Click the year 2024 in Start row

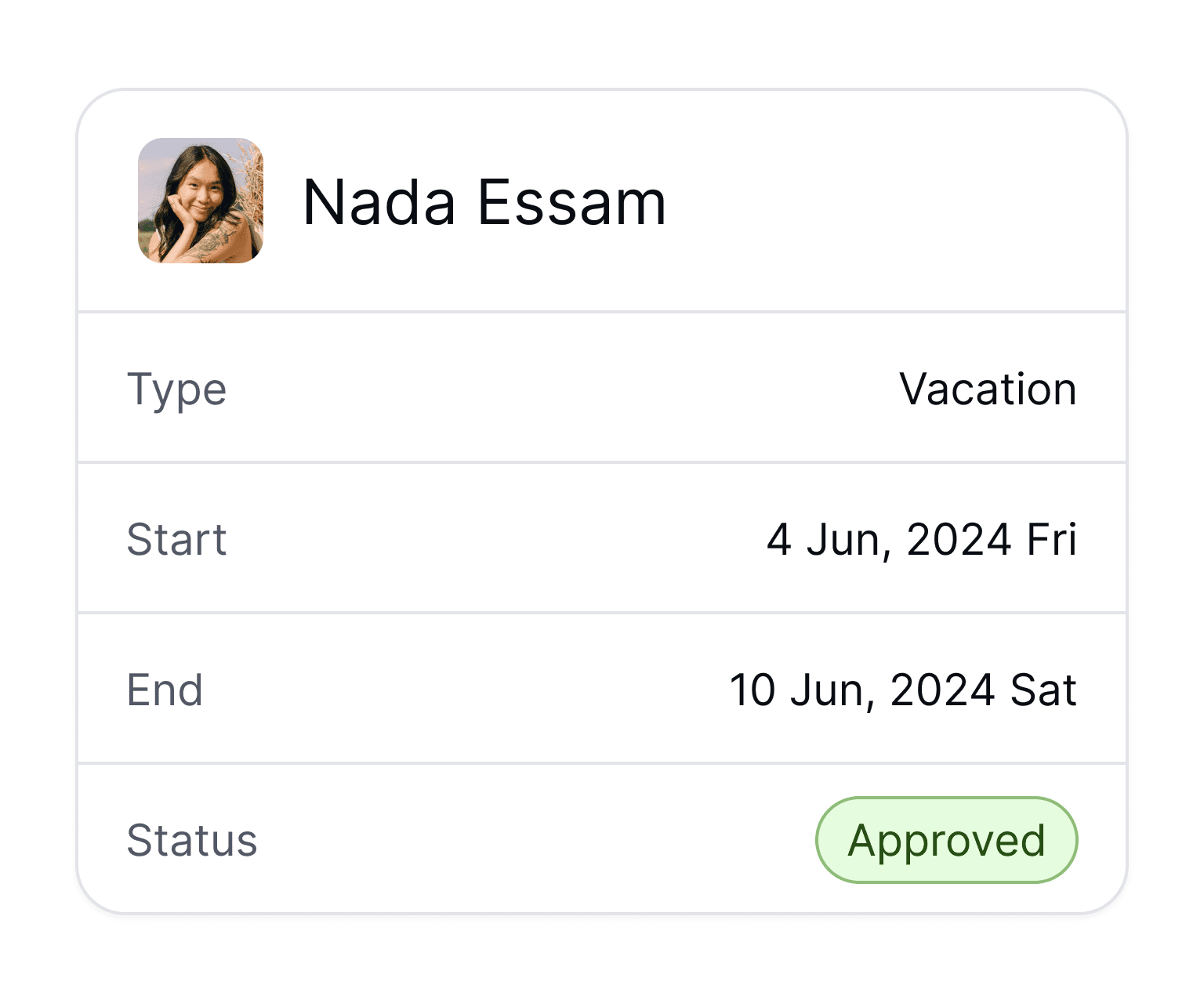[x=959, y=540]
